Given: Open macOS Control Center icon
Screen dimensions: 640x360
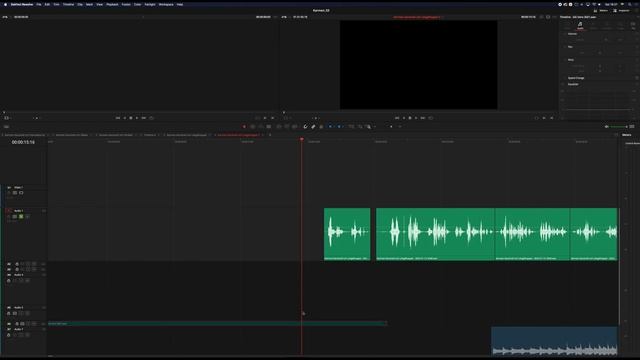Looking at the screenshot, I should point(636,4).
